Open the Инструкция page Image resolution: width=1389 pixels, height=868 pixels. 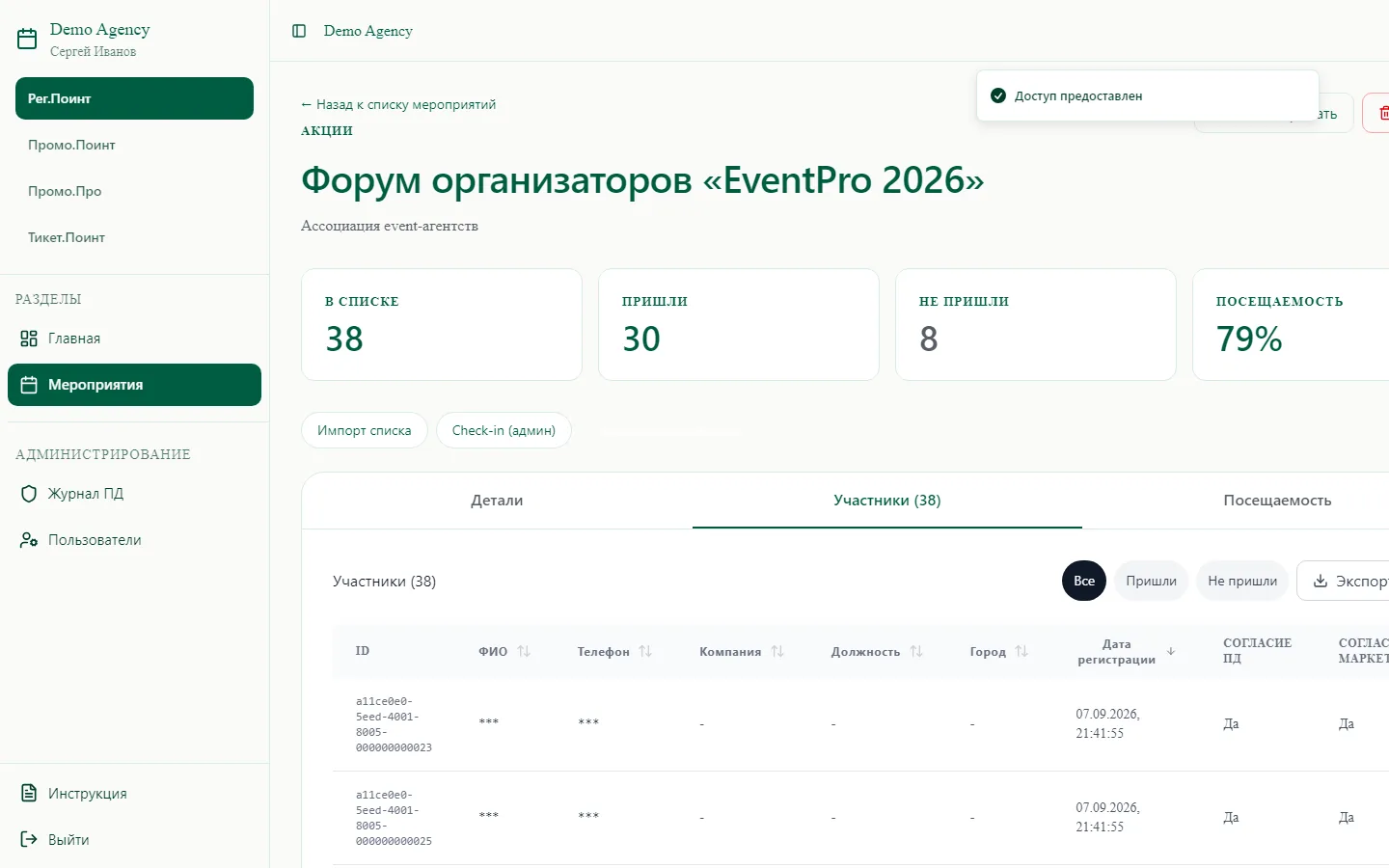[134, 793]
